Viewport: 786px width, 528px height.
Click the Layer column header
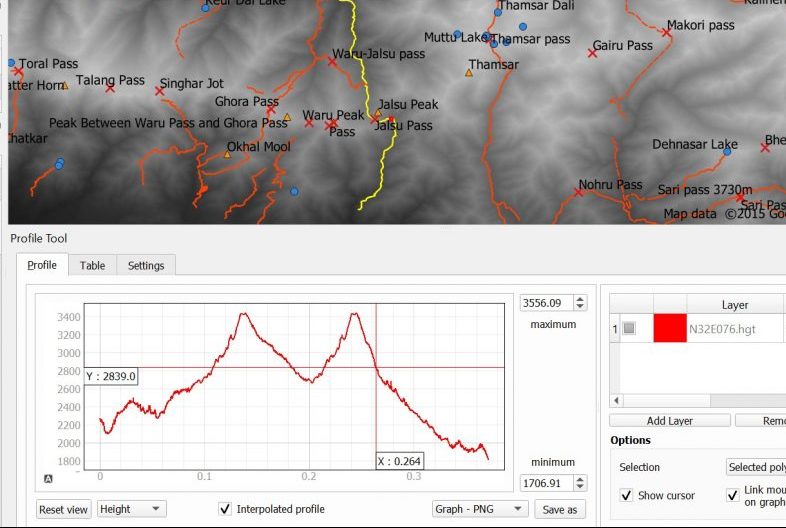tap(735, 305)
